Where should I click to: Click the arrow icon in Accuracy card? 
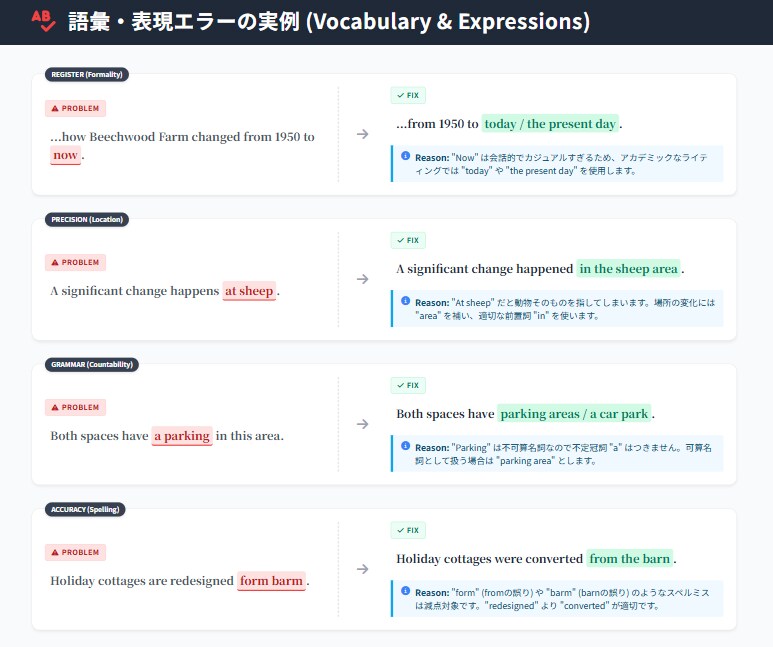[362, 569]
